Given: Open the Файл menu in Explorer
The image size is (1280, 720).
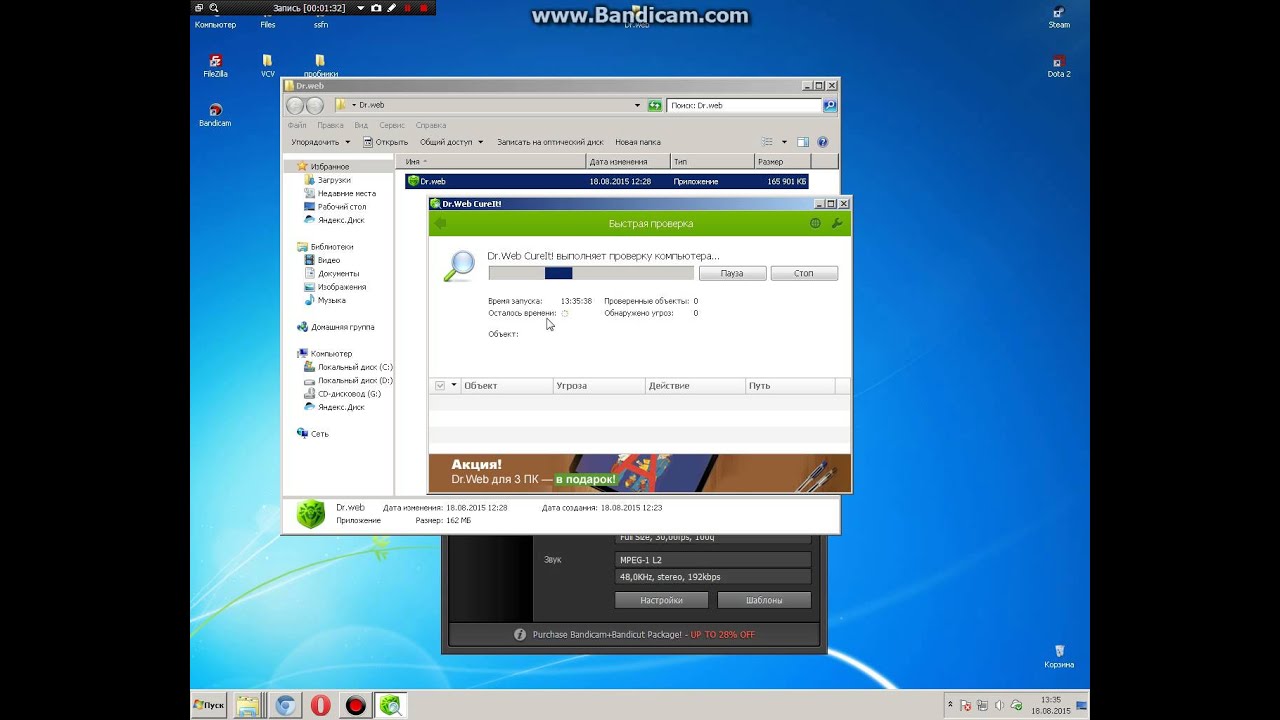Looking at the screenshot, I should (x=297, y=125).
